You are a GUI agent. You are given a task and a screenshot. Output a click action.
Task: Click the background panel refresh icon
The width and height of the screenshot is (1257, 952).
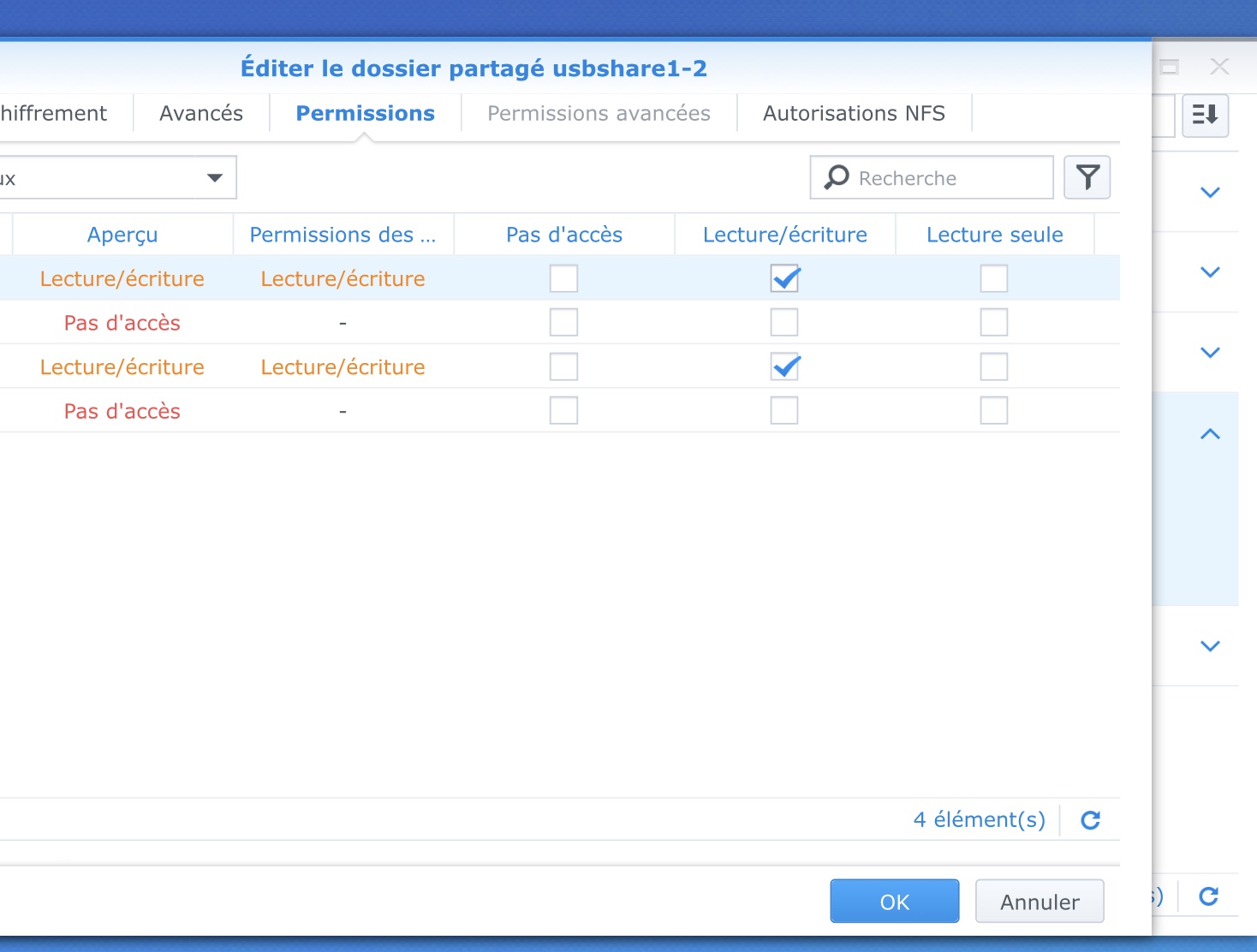click(1208, 896)
